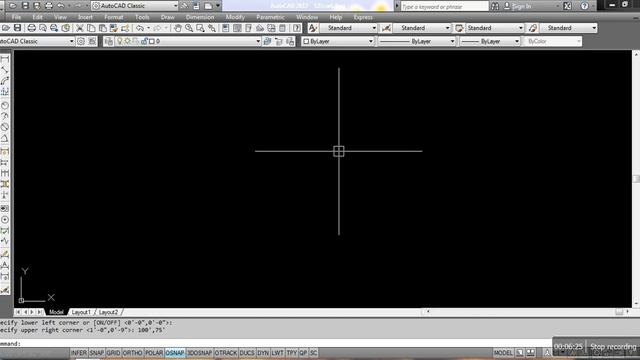Click the Plot Preview icon
Screen dimensions: 640x360
[x=42, y=28]
